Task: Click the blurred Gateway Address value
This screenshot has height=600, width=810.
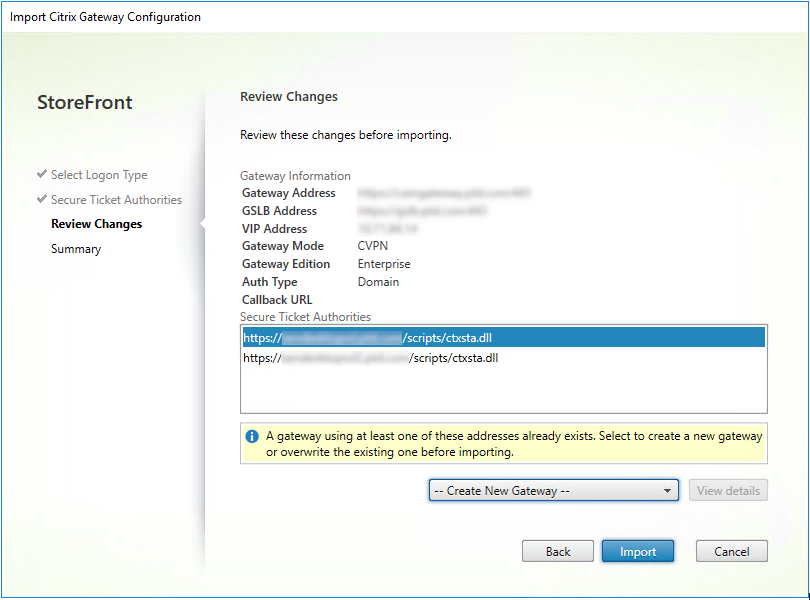Action: (444, 193)
